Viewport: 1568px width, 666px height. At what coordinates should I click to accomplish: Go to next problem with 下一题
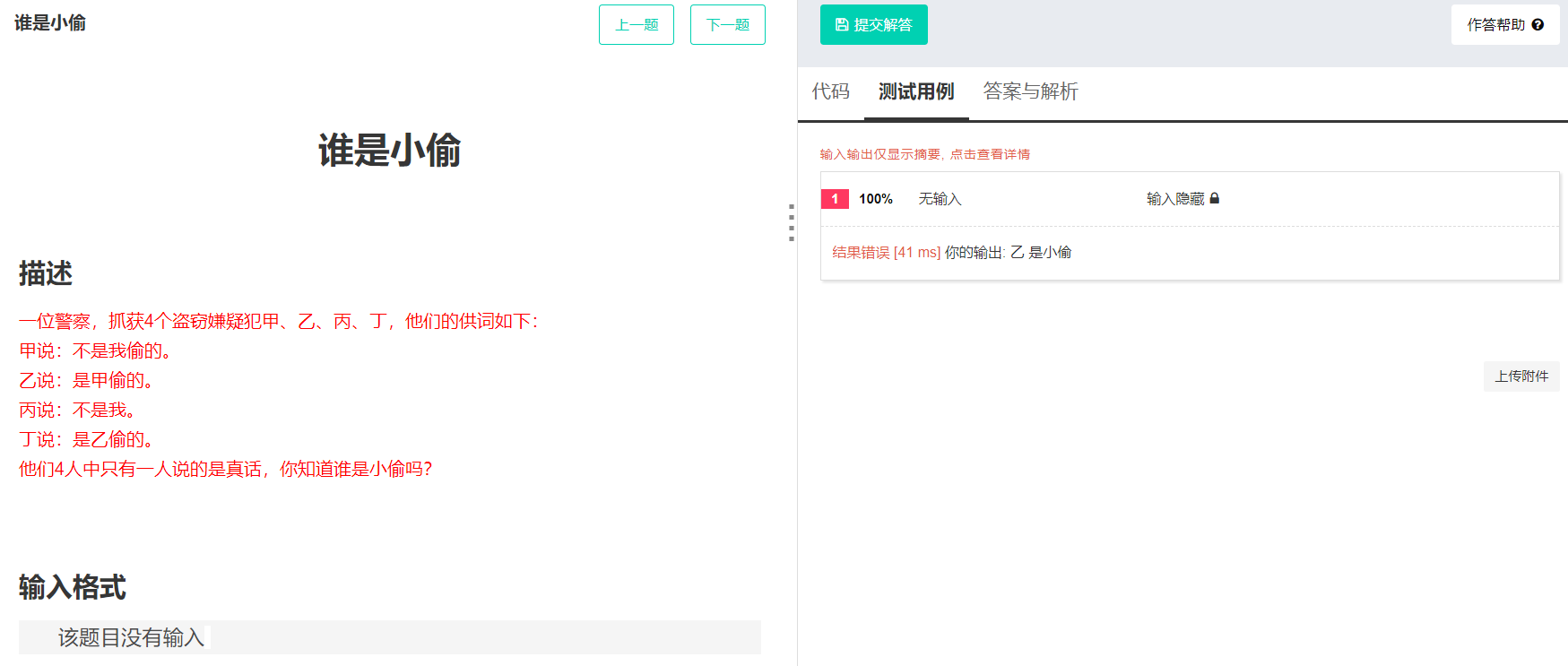coord(728,24)
